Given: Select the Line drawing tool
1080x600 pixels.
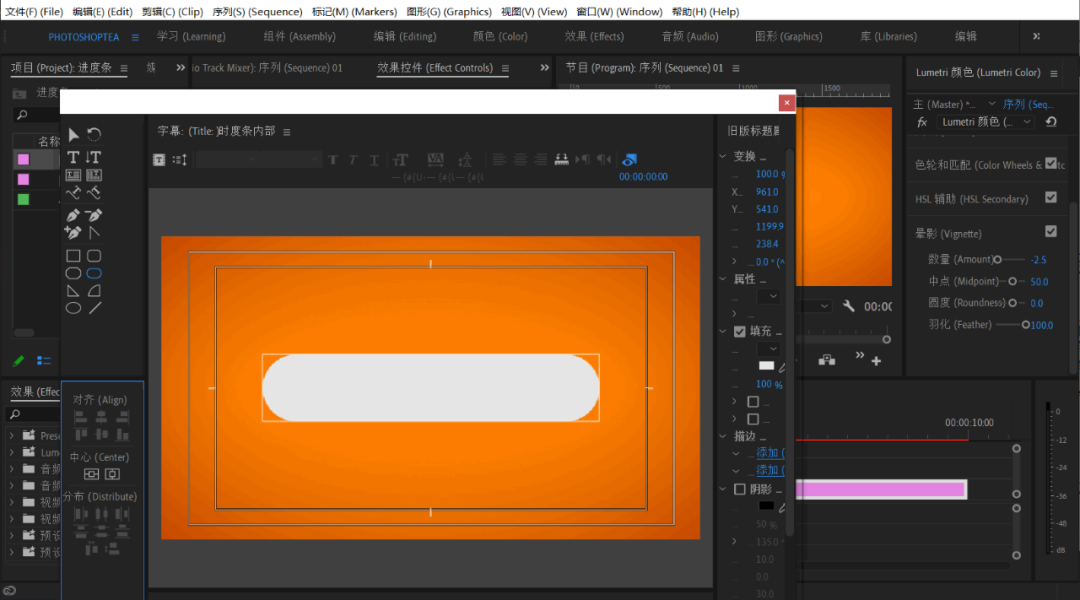Looking at the screenshot, I should [x=95, y=308].
